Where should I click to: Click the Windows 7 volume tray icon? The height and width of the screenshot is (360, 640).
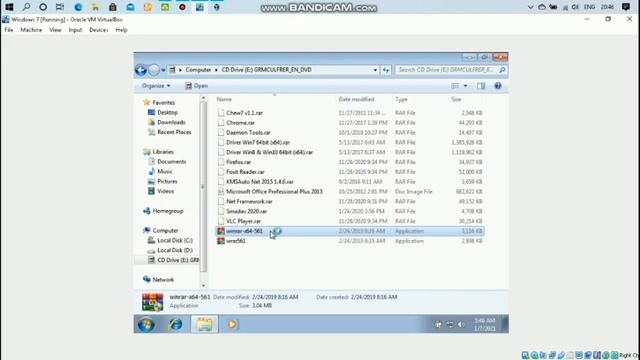click(461, 324)
